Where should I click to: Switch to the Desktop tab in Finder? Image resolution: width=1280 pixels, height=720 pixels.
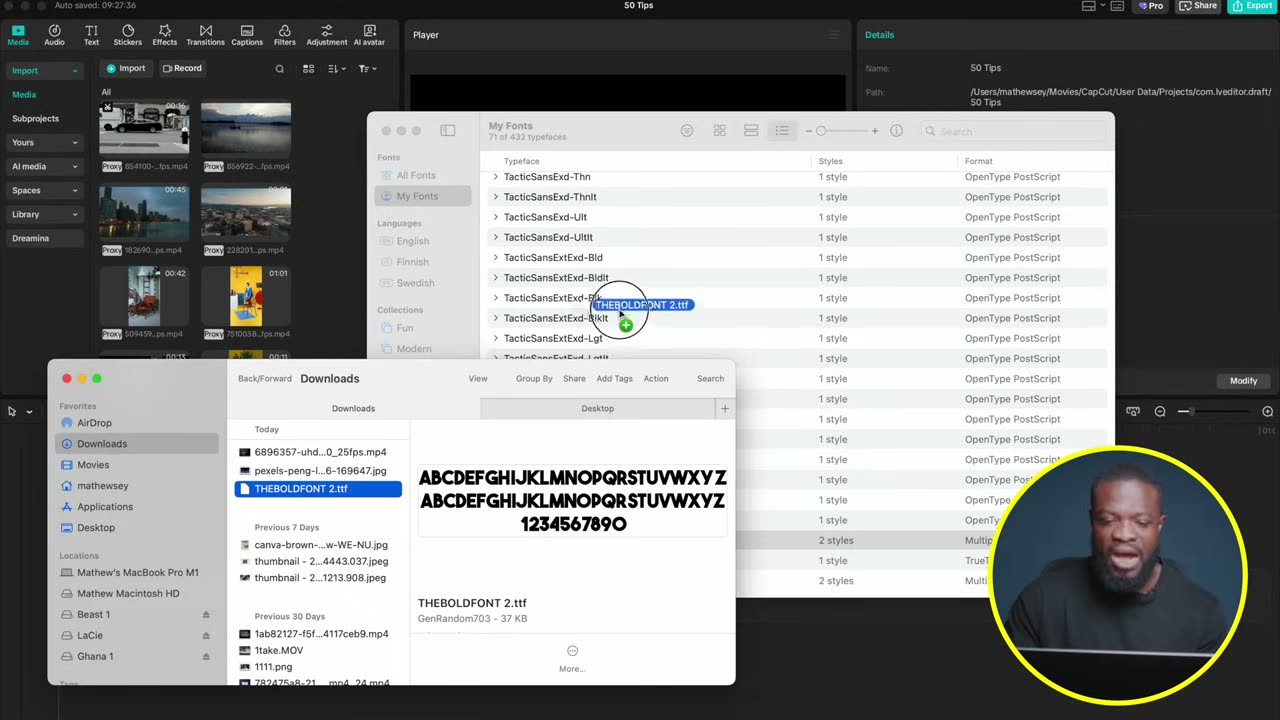tap(598, 409)
